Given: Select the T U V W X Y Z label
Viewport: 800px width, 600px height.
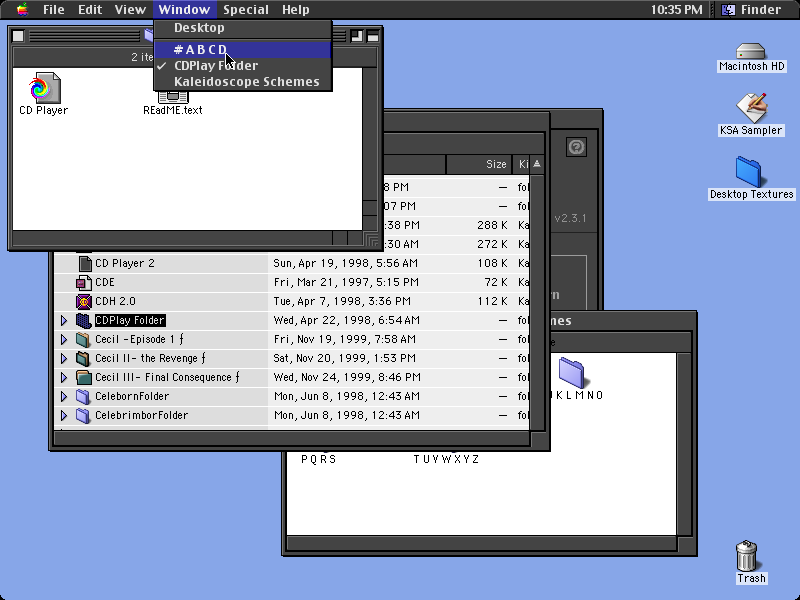Looking at the screenshot, I should 446,459.
